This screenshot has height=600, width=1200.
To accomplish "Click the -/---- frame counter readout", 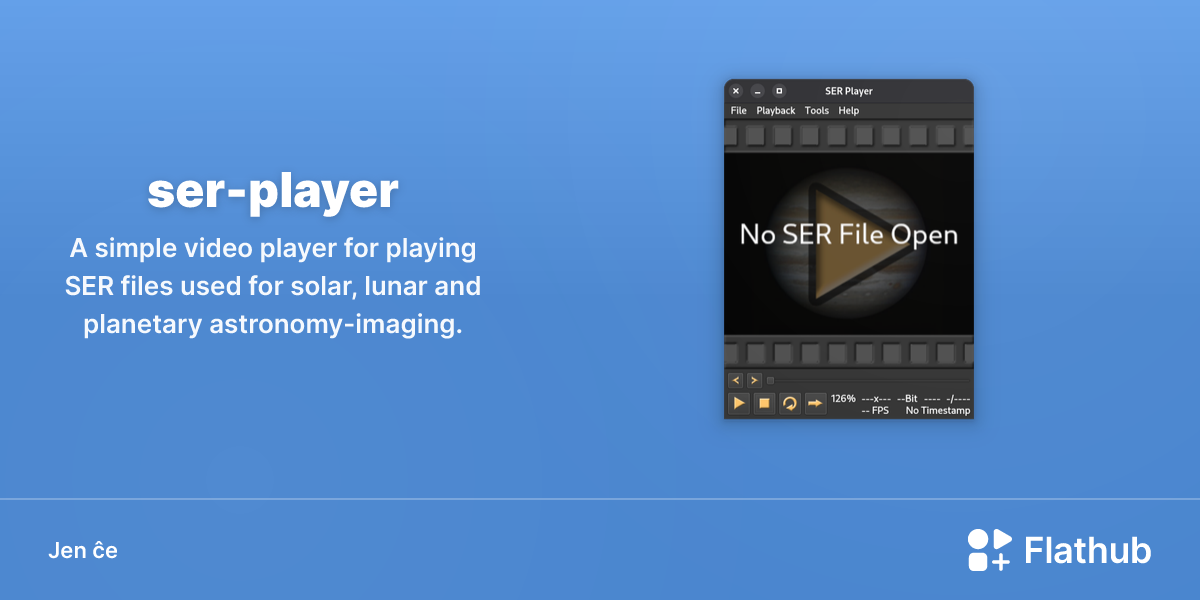I will [958, 398].
